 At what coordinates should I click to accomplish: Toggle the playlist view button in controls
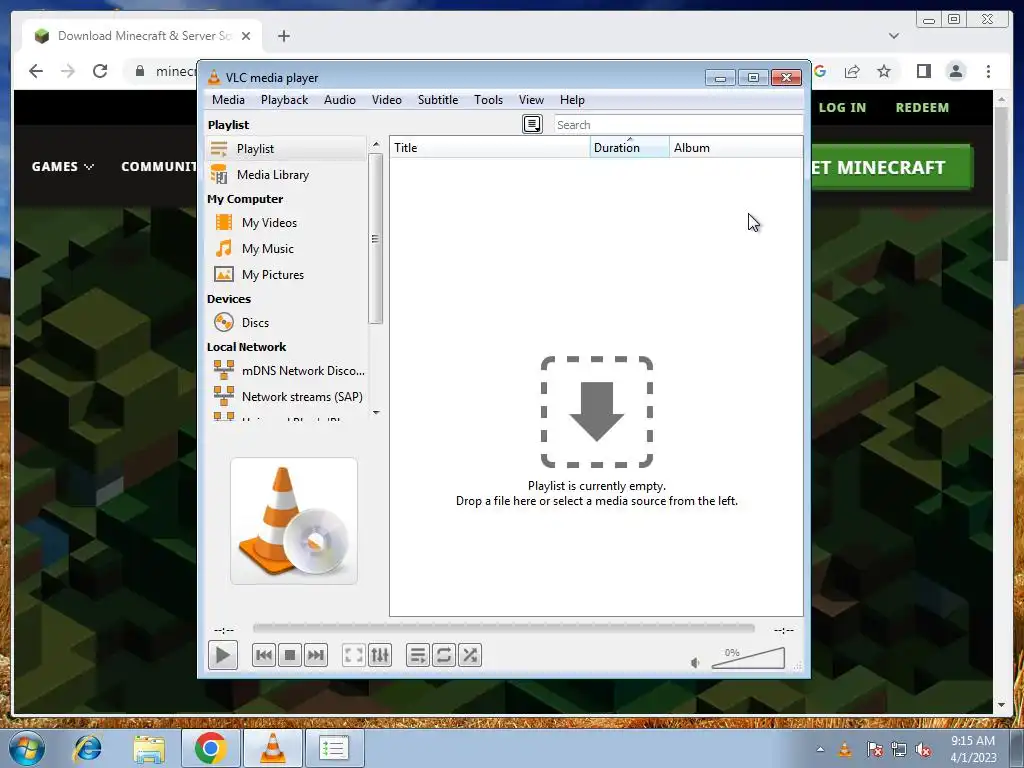pyautogui.click(x=417, y=655)
